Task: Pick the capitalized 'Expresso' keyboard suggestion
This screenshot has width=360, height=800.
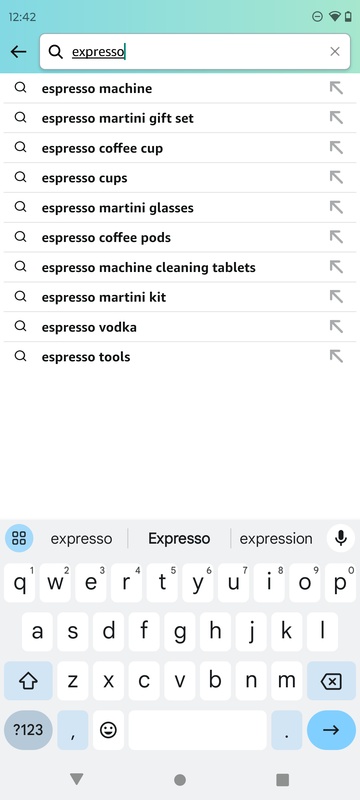Action: 179,539
